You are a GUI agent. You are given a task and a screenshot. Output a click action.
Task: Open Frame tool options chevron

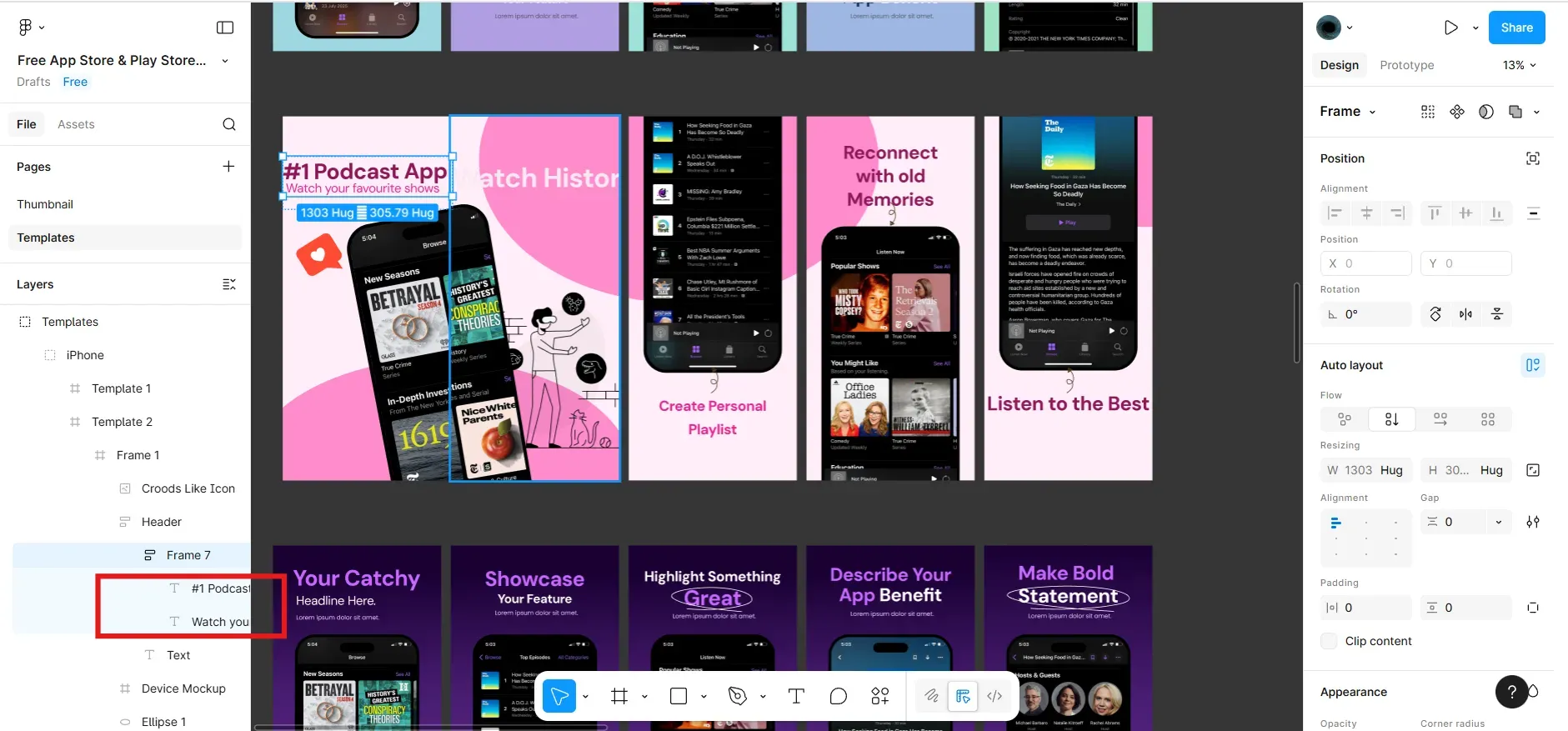(x=644, y=697)
